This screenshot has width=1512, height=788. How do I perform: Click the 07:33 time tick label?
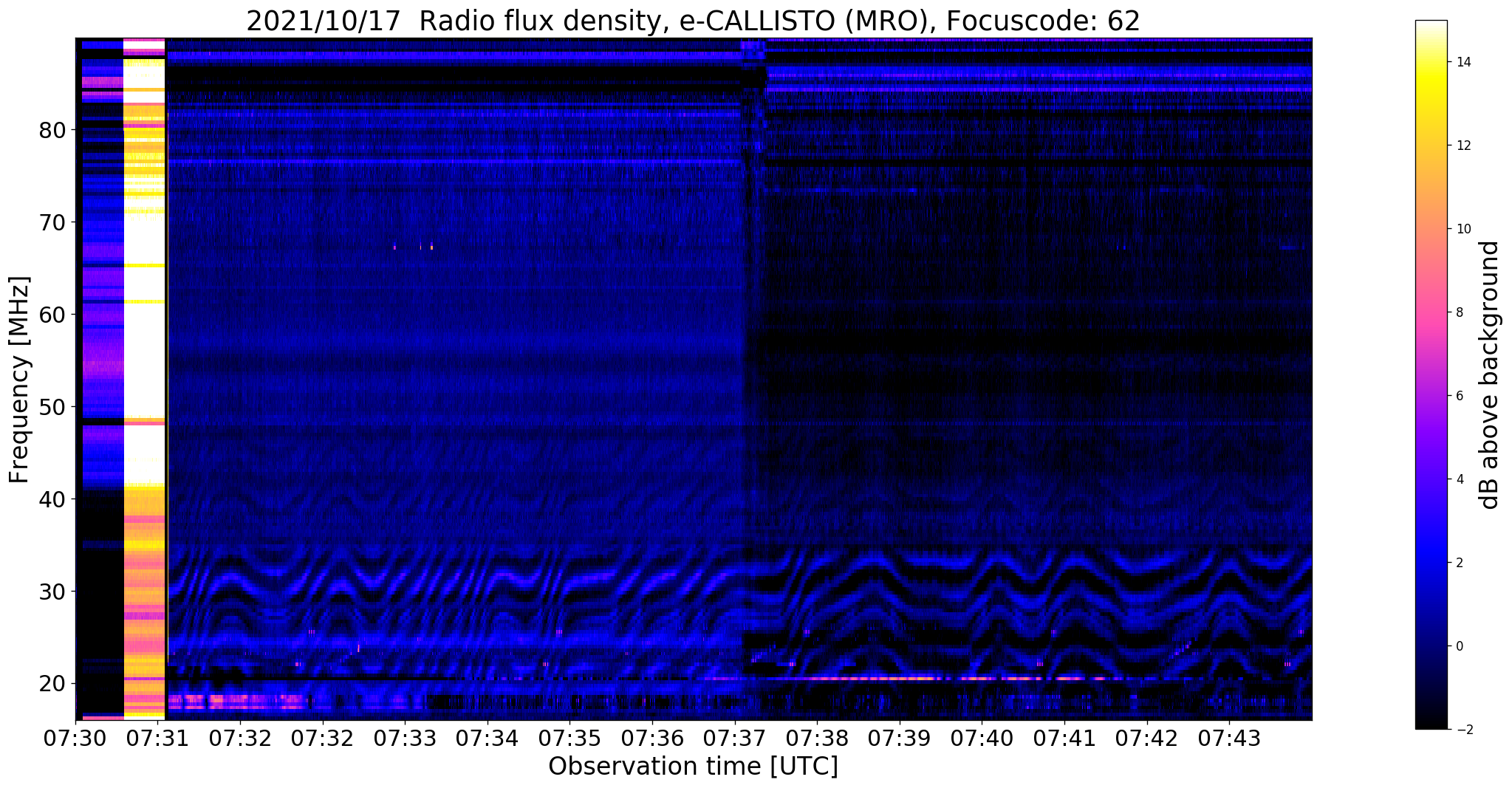pos(405,738)
